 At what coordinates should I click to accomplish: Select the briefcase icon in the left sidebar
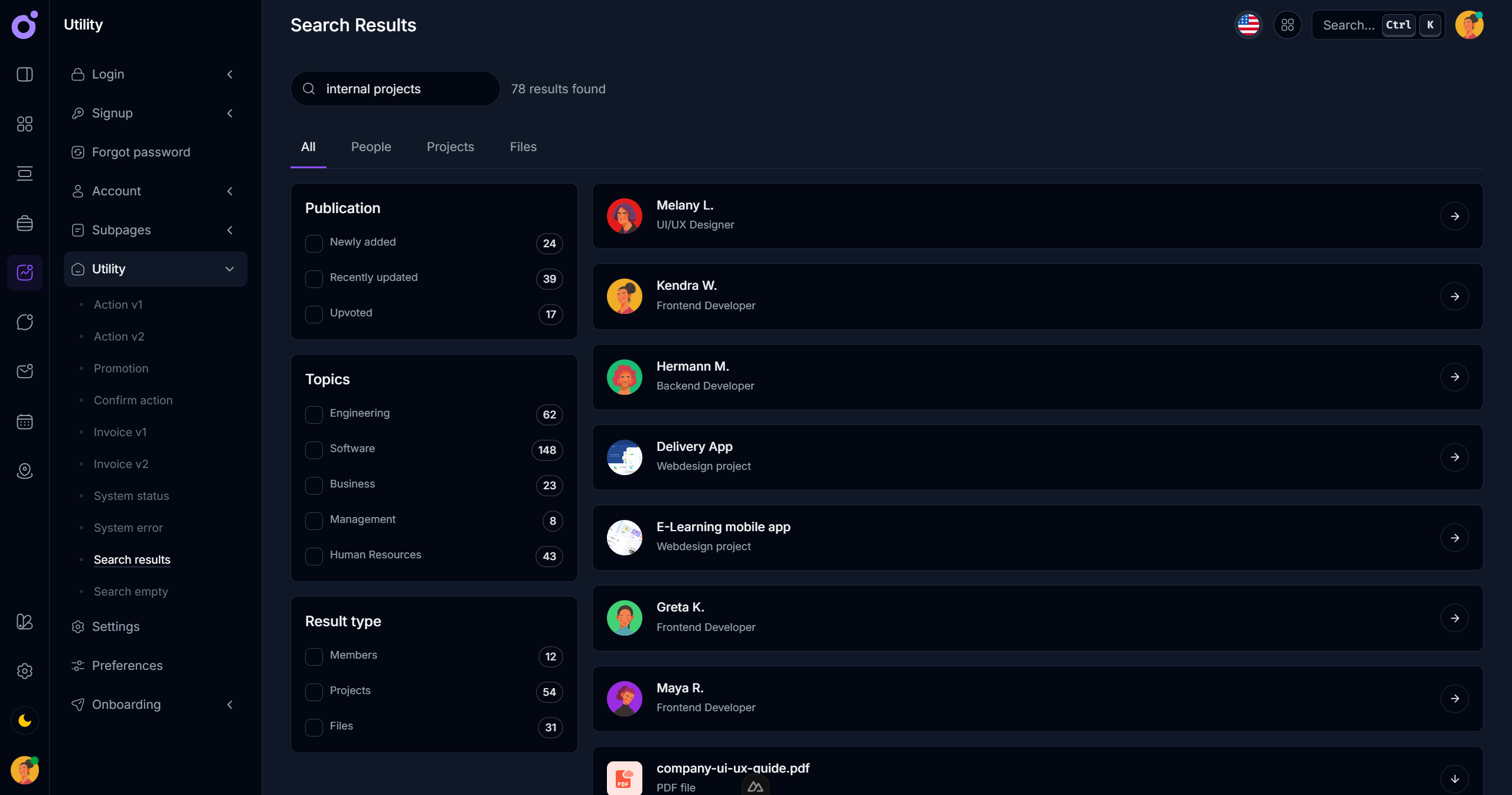(x=24, y=223)
